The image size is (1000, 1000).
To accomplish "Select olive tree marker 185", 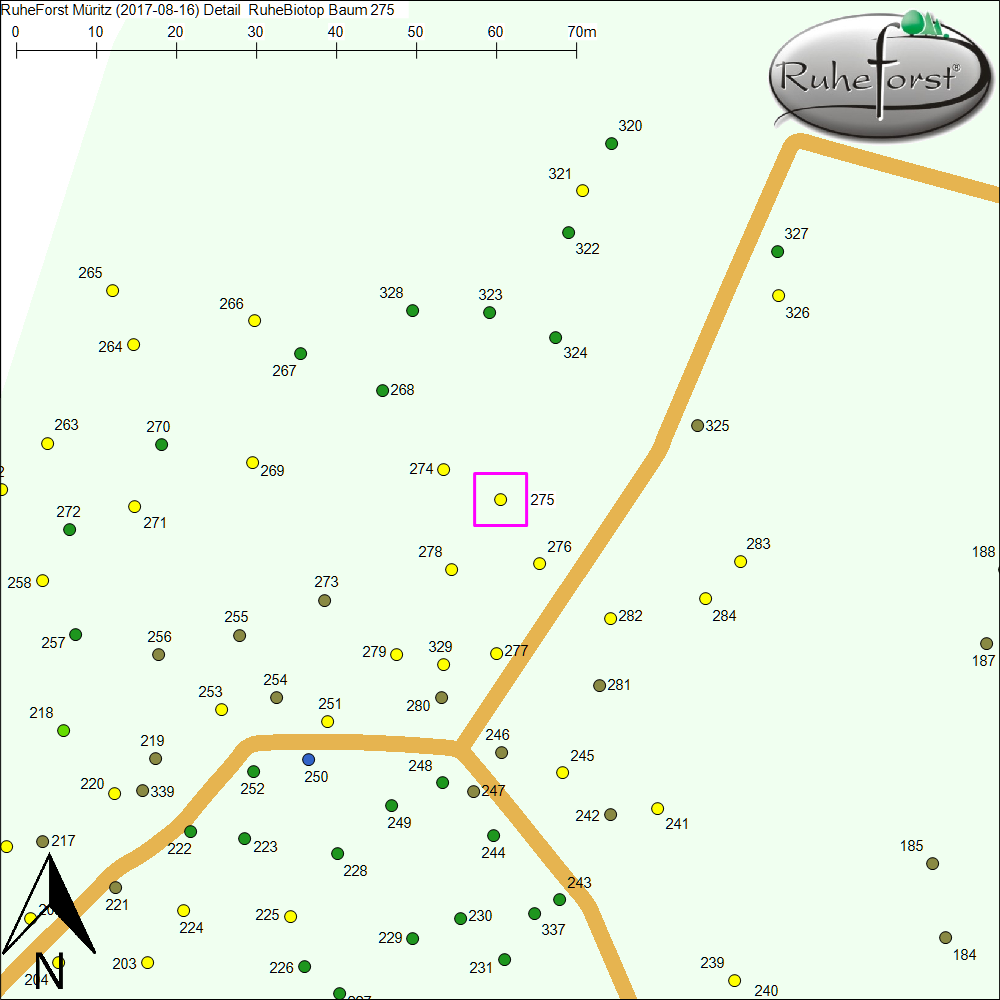I will click(933, 864).
